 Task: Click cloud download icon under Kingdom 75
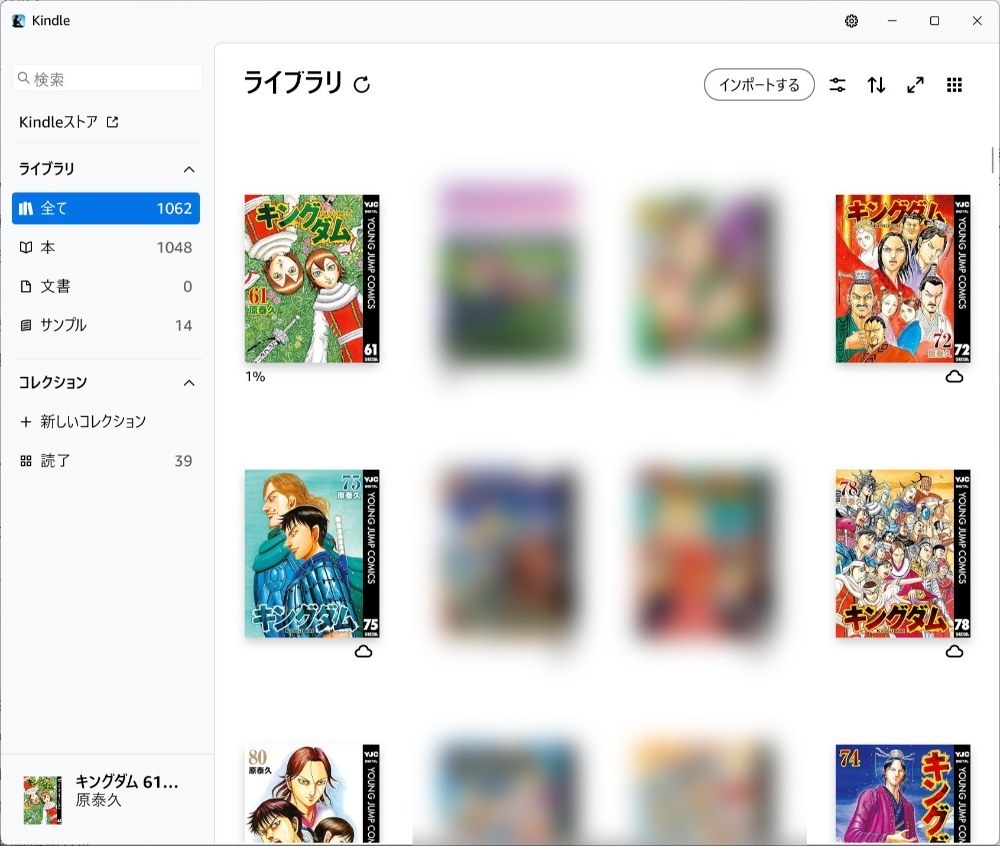pos(364,652)
